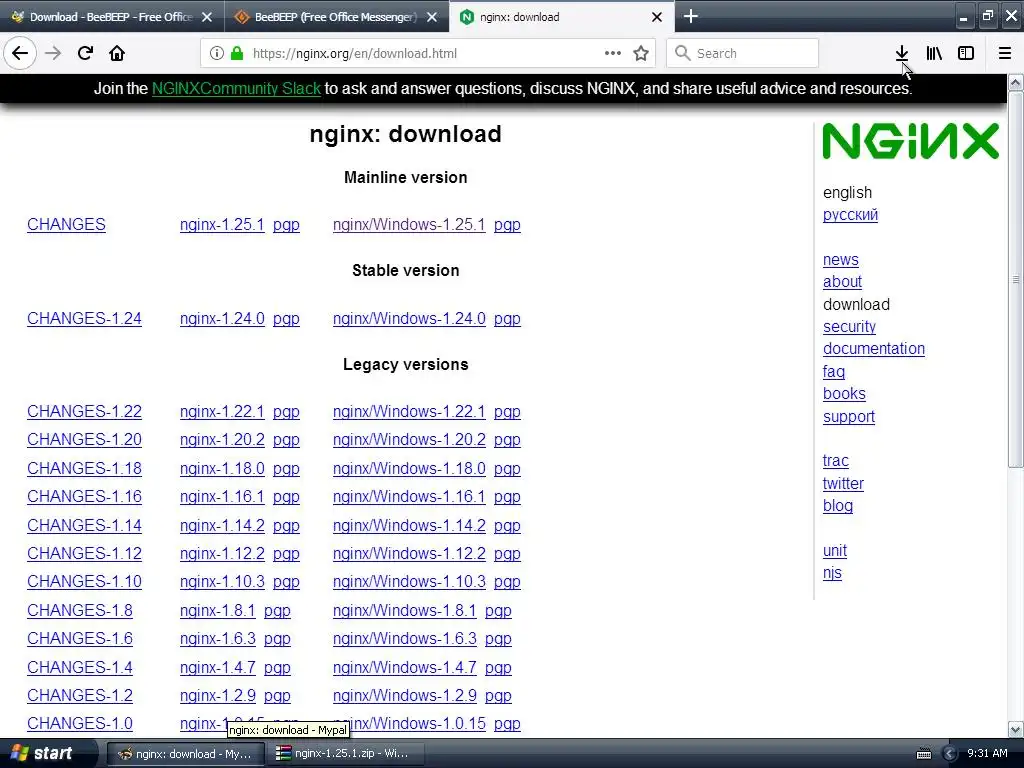This screenshot has width=1024, height=768.
Task: Open the security sidebar link
Action: [x=849, y=327]
